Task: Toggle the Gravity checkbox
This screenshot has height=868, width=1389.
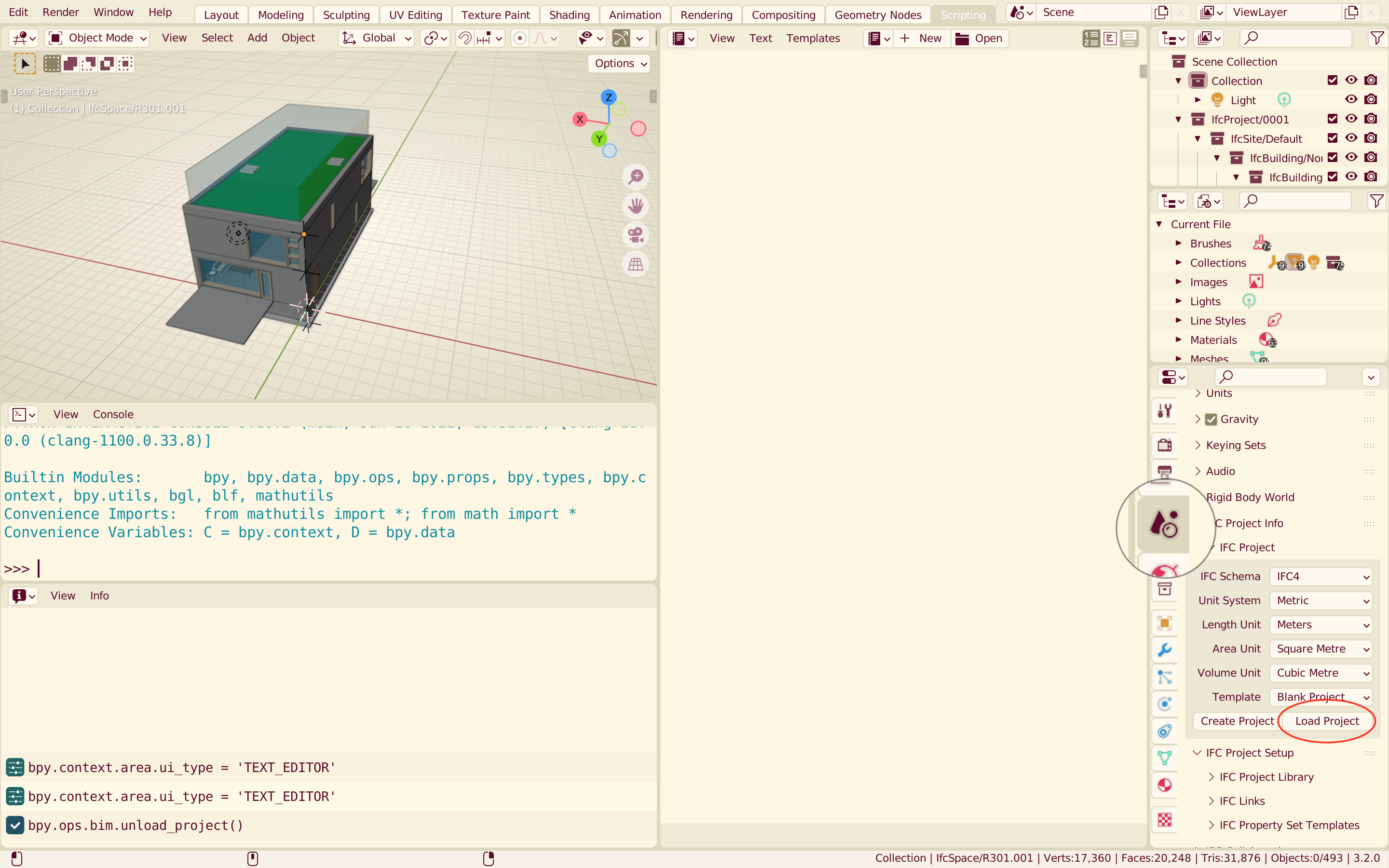Action: [x=1211, y=420]
